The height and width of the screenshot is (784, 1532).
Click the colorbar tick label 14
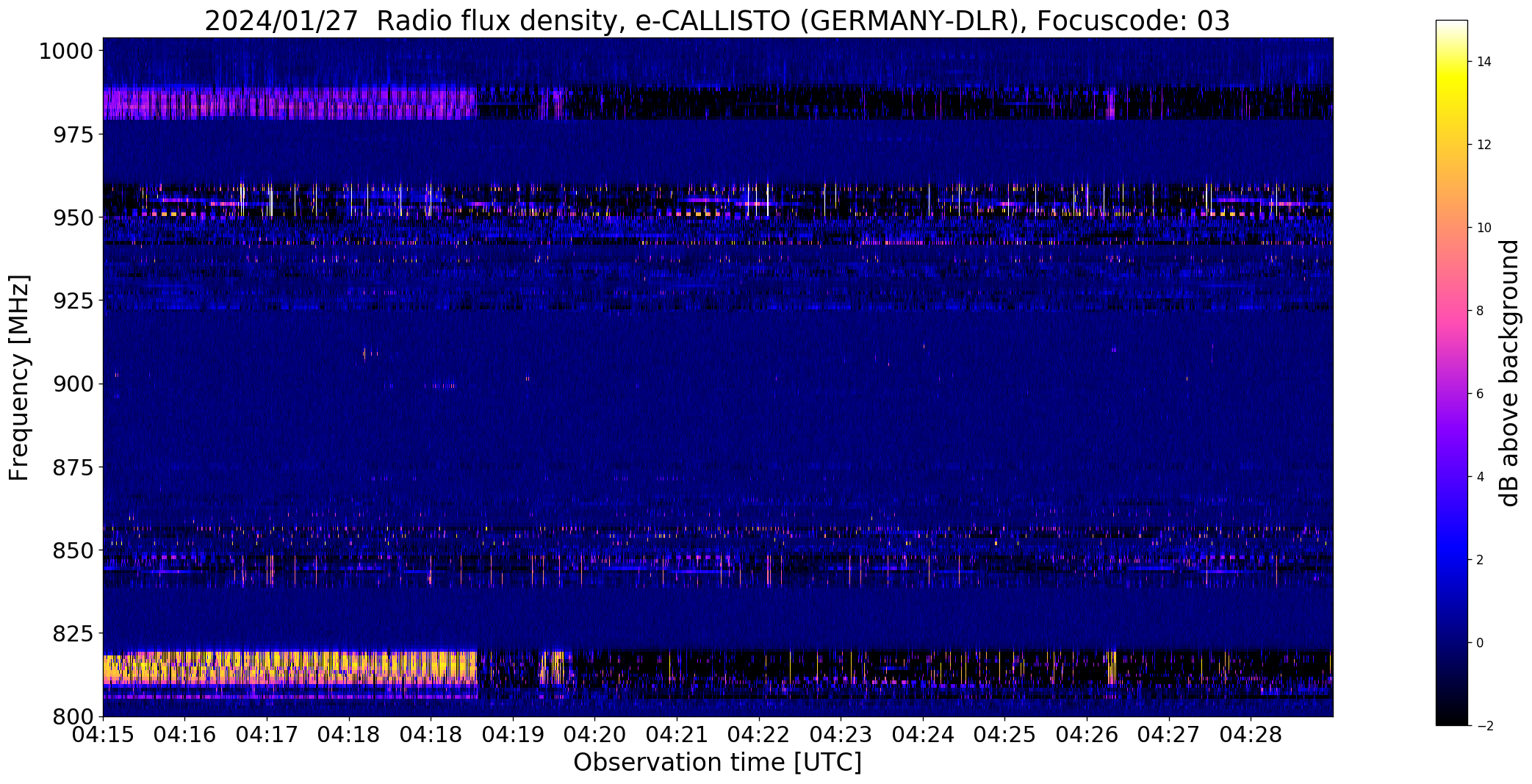[x=1484, y=62]
